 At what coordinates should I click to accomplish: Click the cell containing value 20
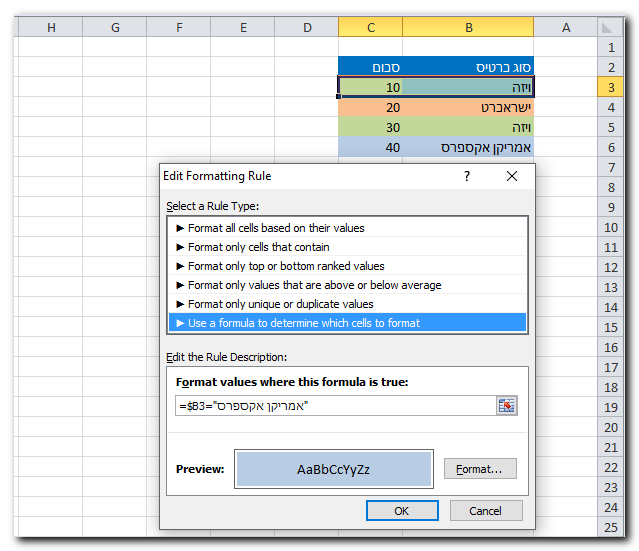coord(370,107)
